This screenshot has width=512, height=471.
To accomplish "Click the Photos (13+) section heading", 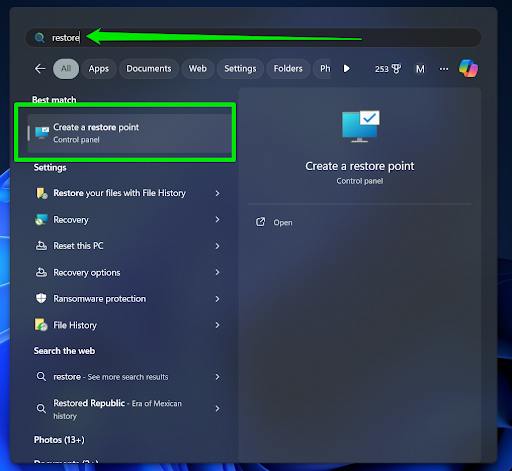I will click(59, 440).
